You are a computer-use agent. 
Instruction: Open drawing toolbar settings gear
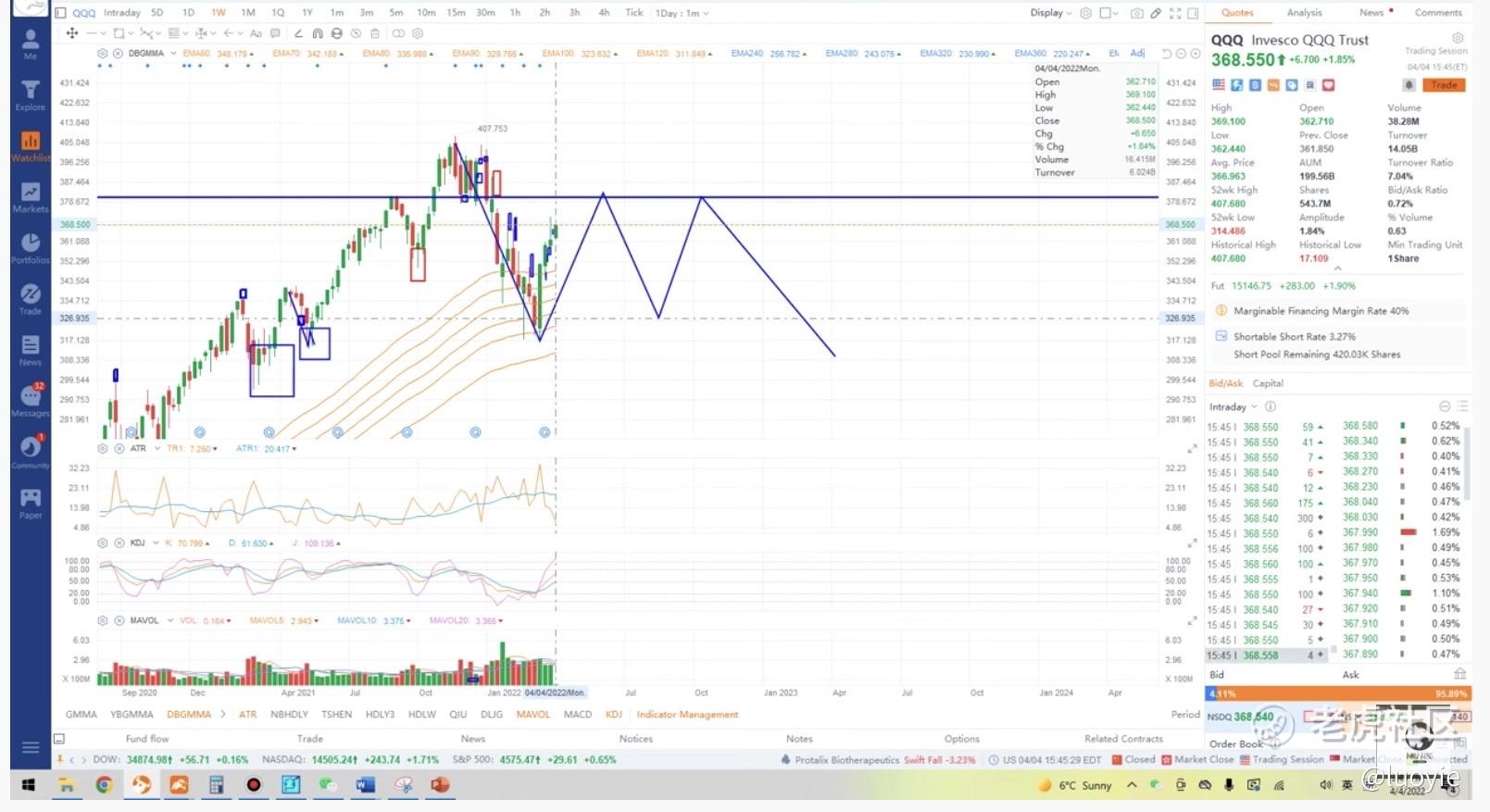[x=419, y=33]
